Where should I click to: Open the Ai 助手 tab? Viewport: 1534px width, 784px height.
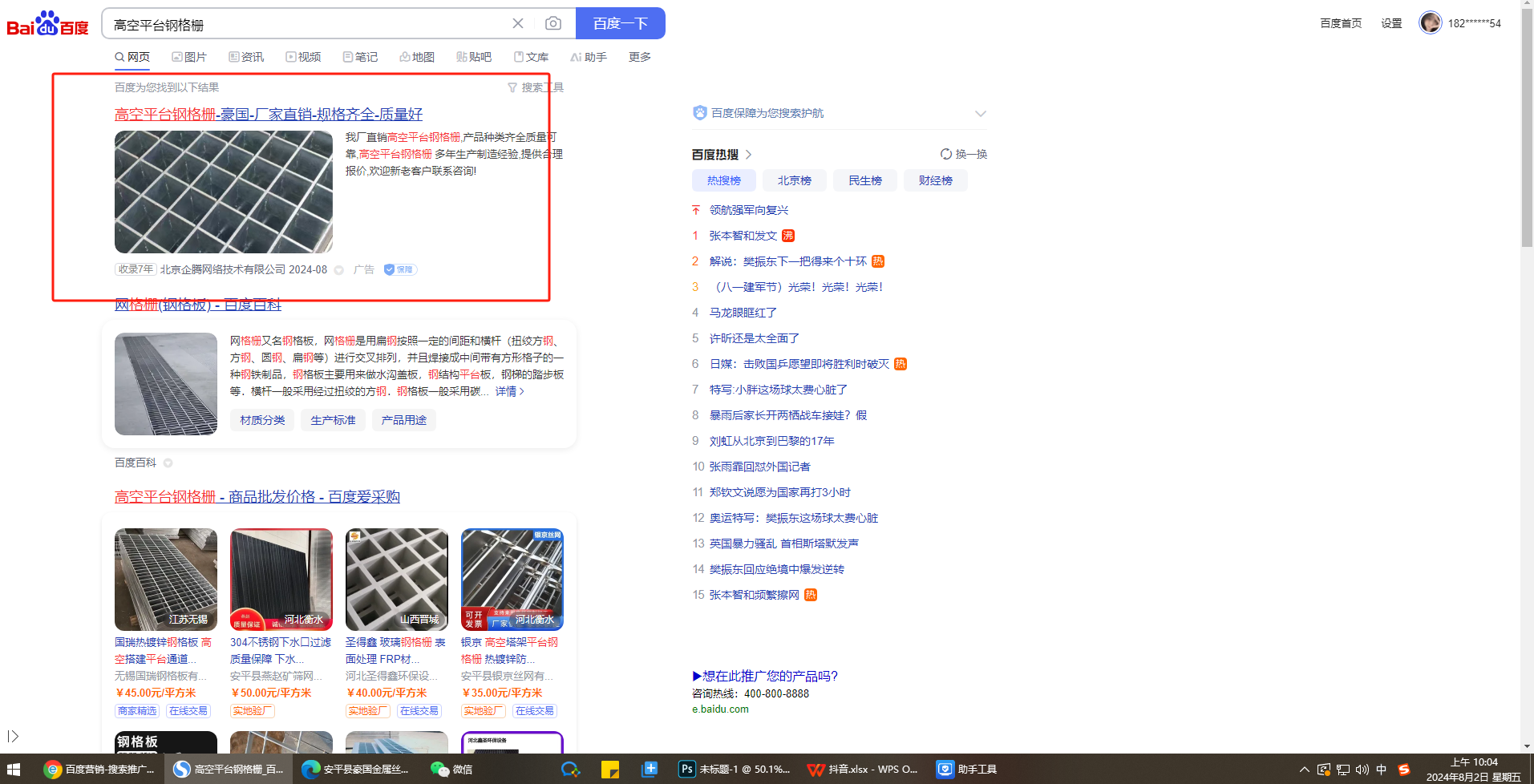click(589, 57)
